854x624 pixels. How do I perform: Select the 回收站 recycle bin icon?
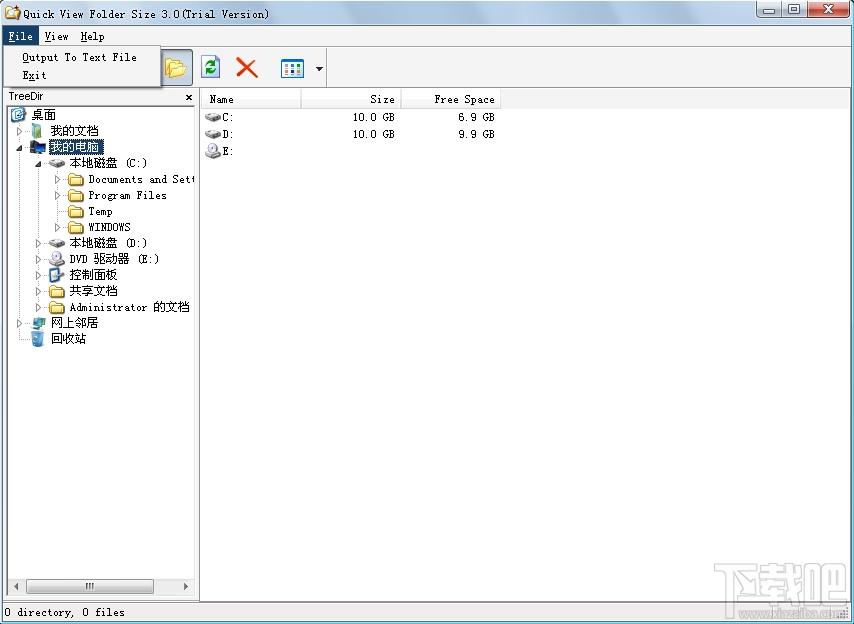37,339
